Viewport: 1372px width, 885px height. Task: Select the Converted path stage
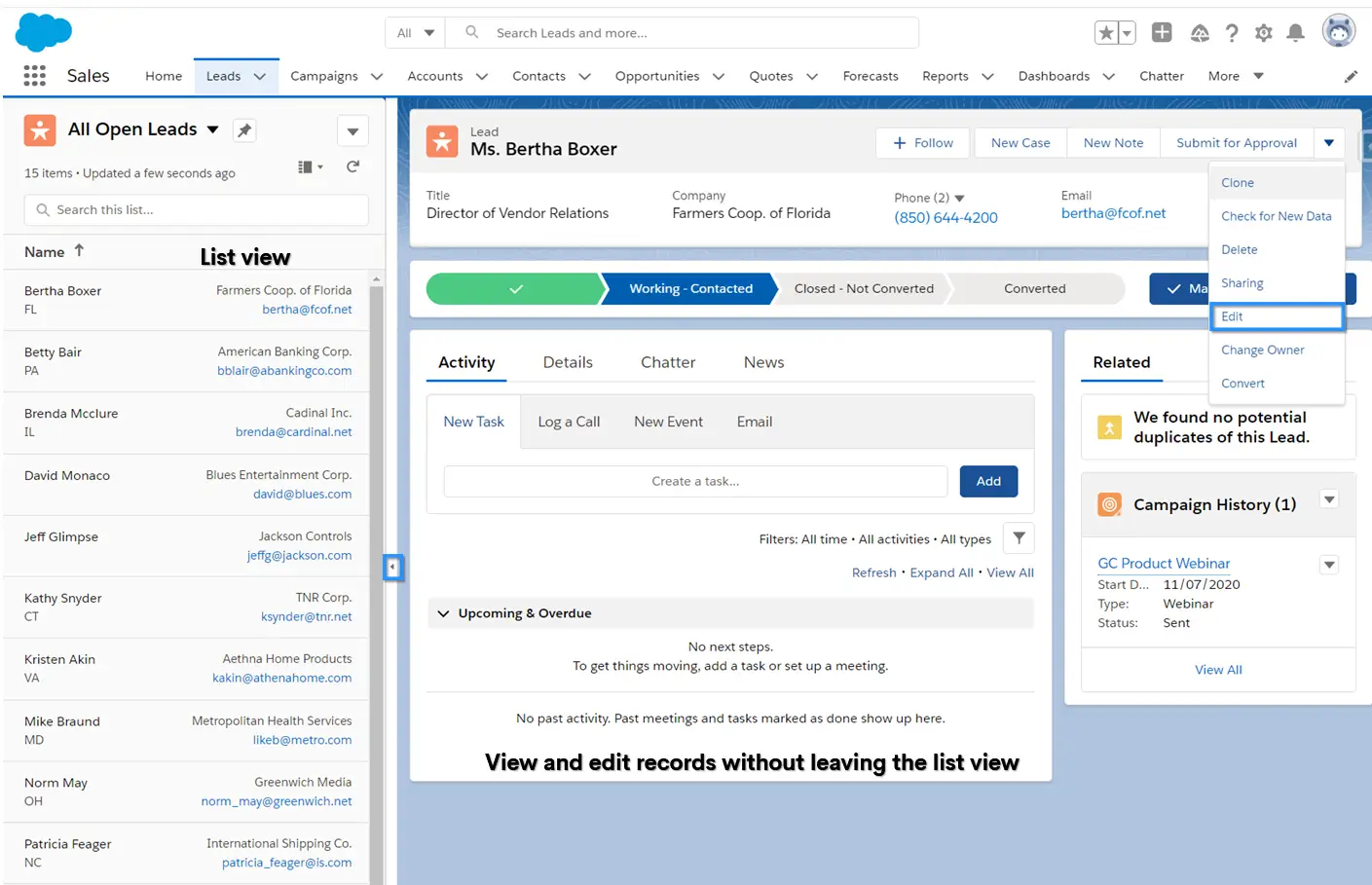coord(1035,288)
